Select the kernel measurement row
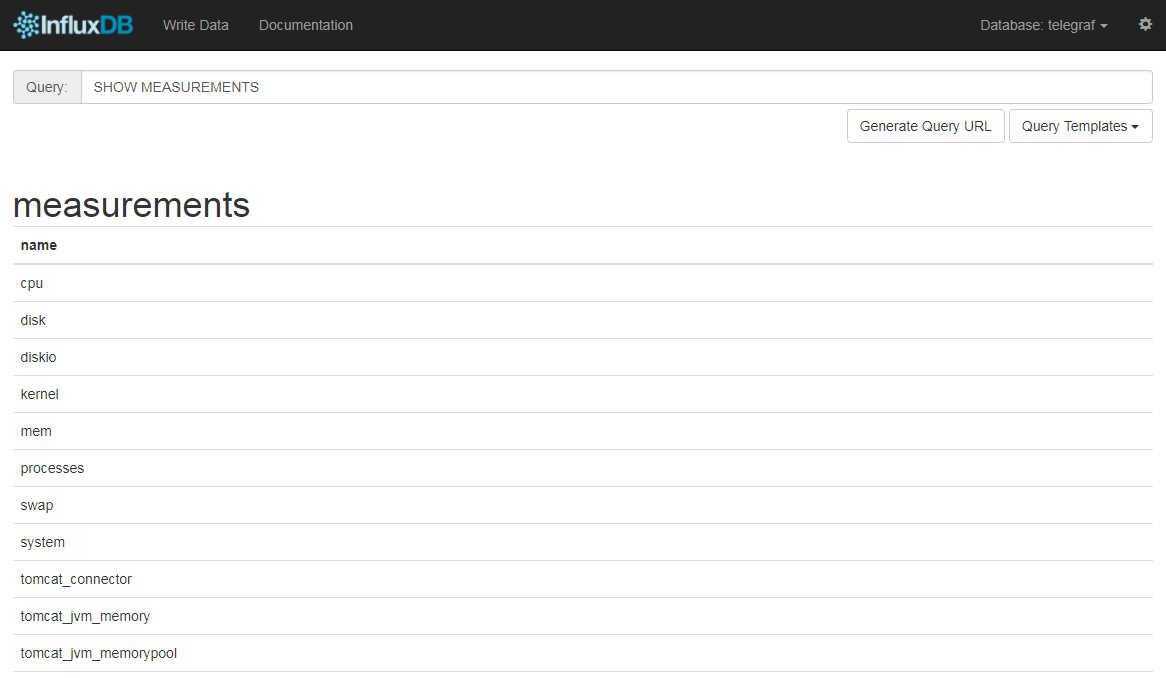 pos(39,394)
